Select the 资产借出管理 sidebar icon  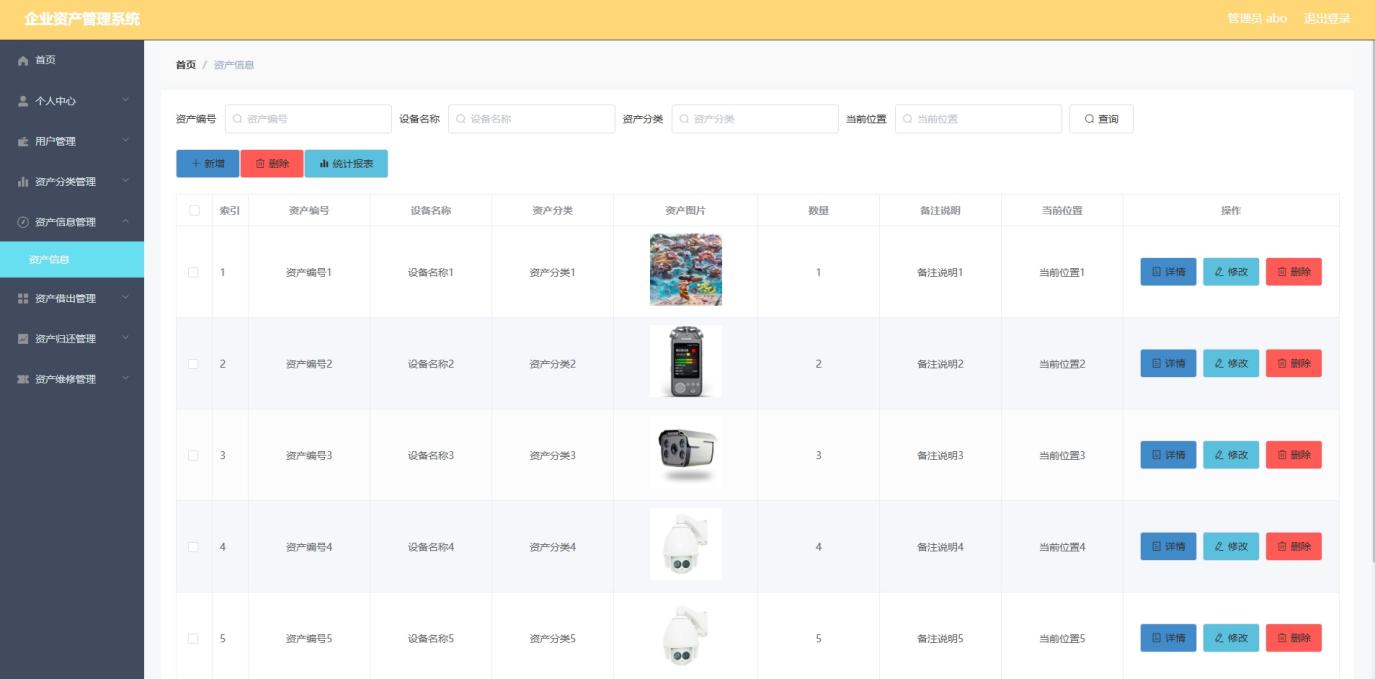click(22, 296)
